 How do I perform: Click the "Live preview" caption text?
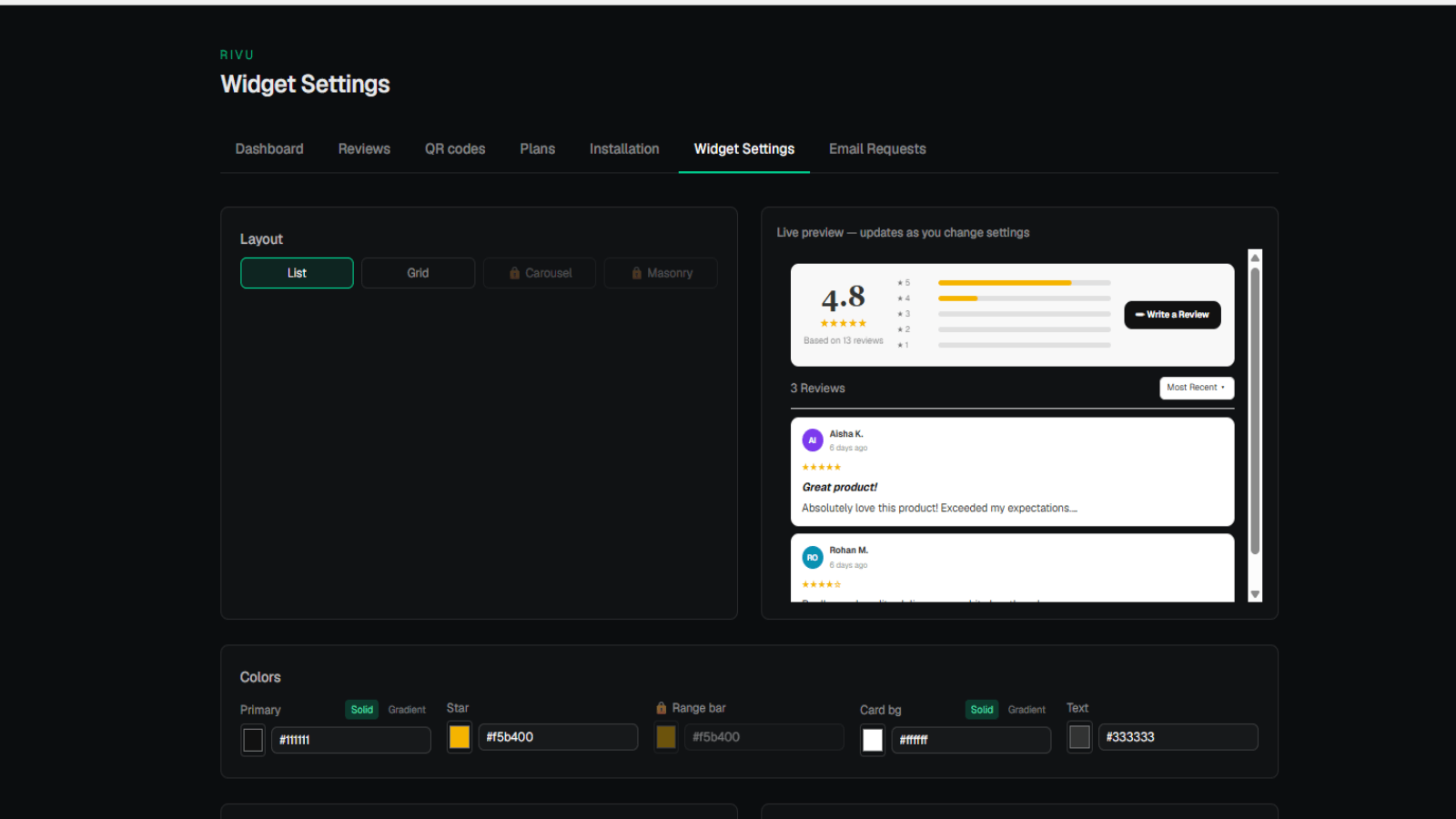point(903,233)
